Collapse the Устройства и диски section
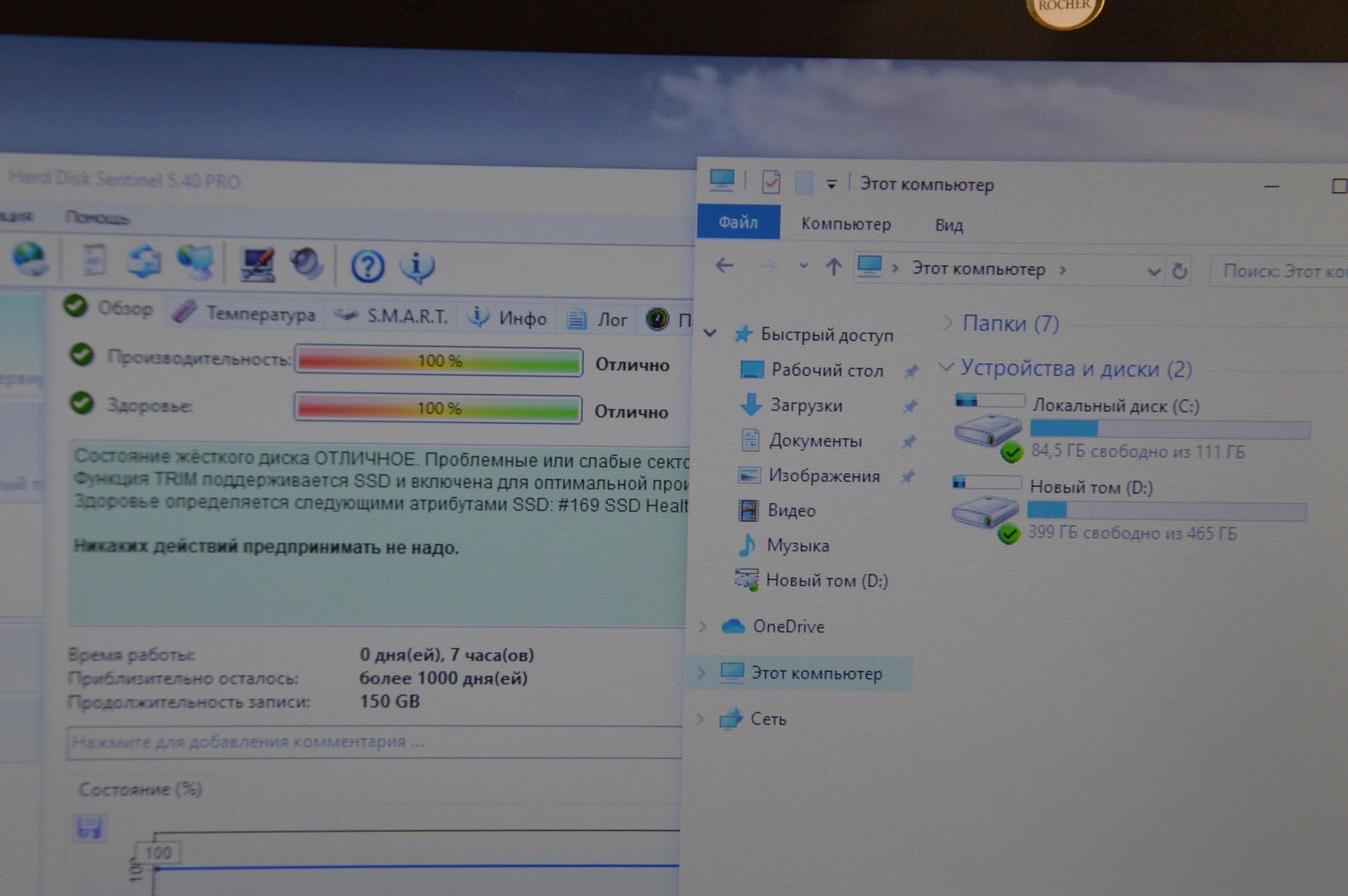This screenshot has width=1348, height=896. (945, 367)
